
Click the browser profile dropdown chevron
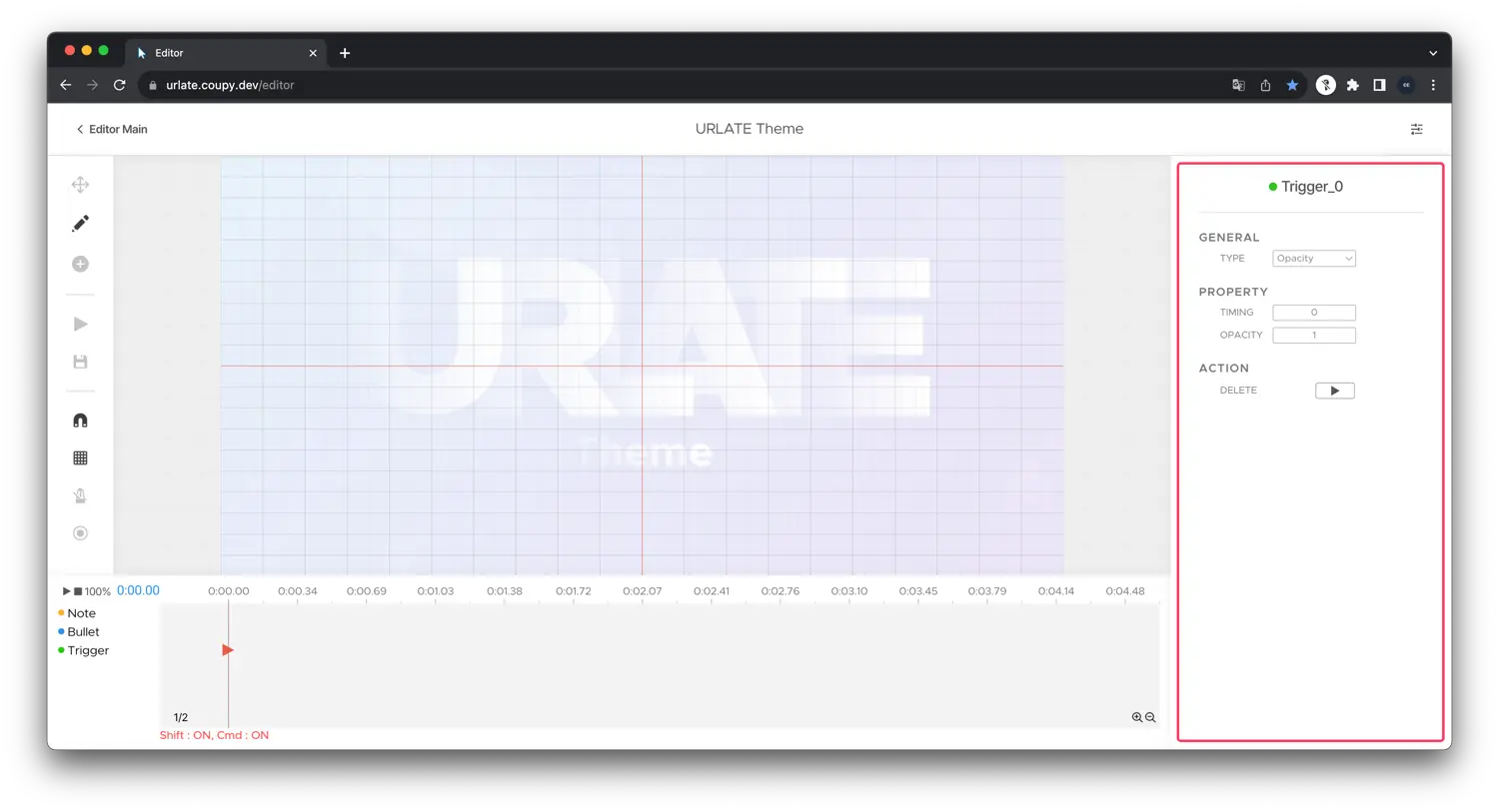click(1433, 52)
